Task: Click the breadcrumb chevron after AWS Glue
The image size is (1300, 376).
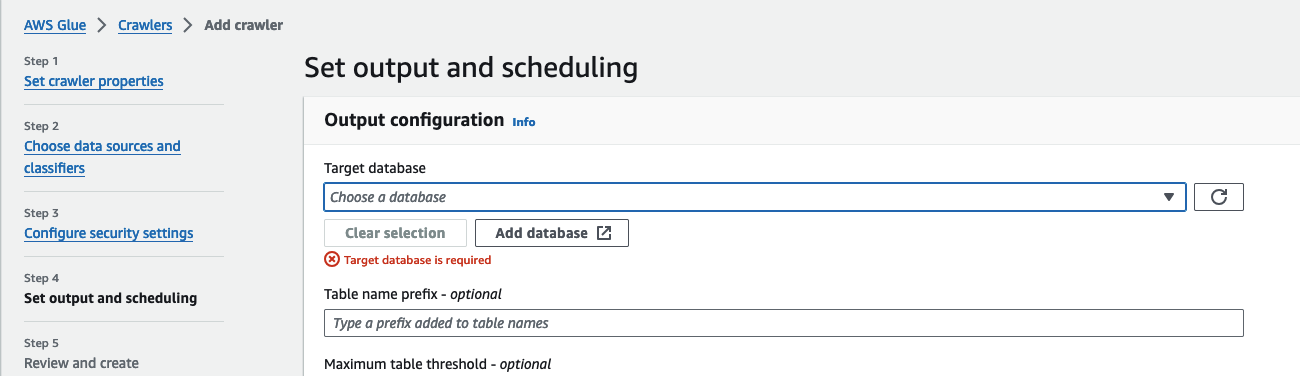Action: click(102, 25)
